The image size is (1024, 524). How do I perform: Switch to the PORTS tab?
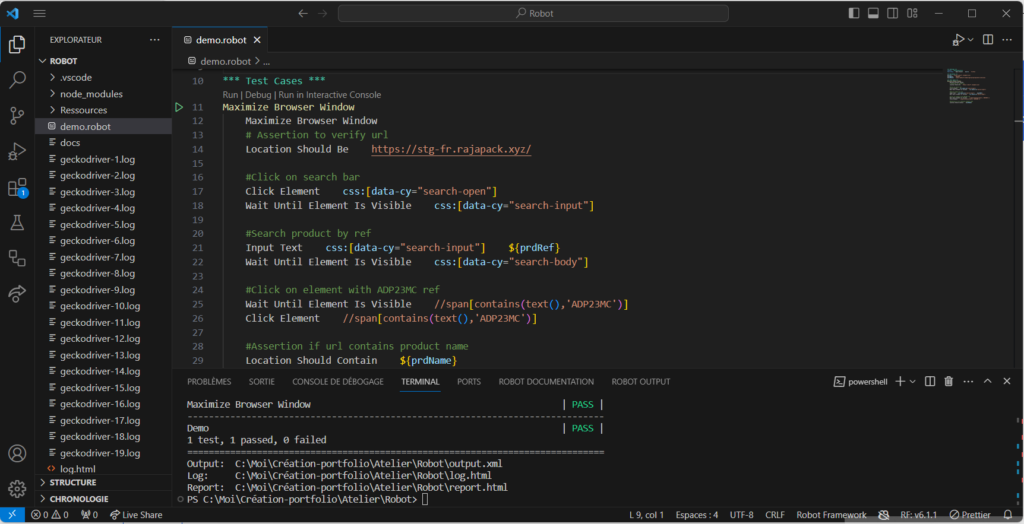[x=469, y=382]
